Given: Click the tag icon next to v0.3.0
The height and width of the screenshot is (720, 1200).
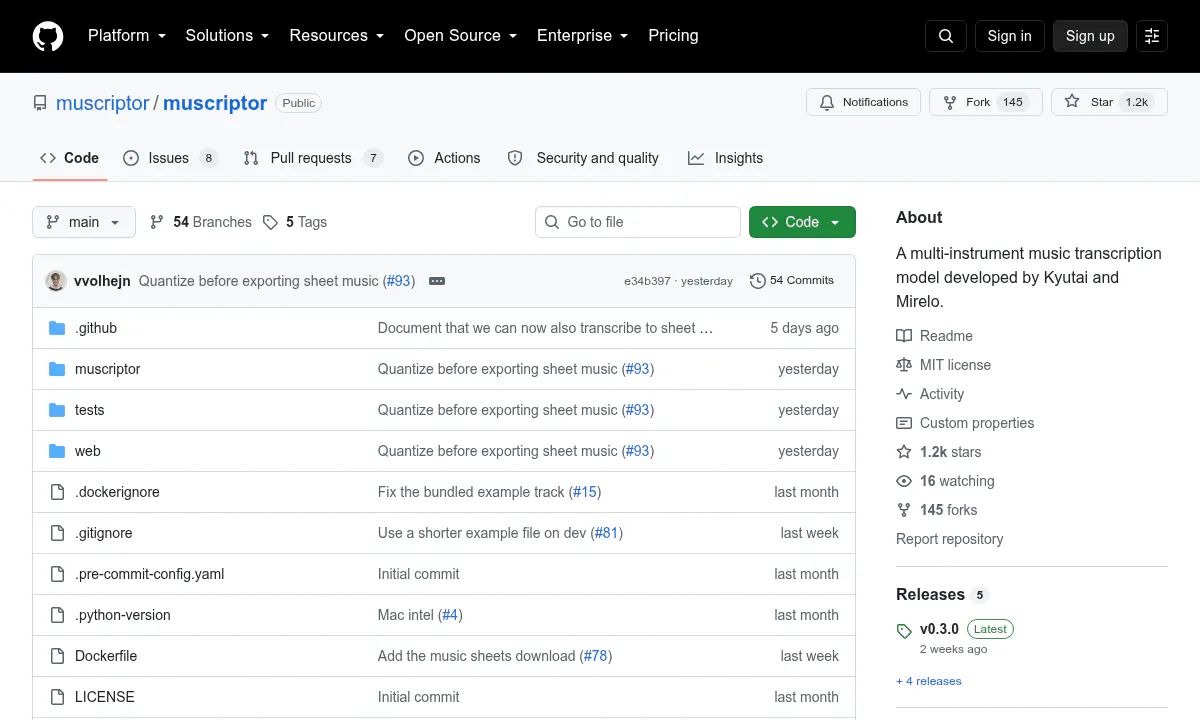Looking at the screenshot, I should pyautogui.click(x=904, y=630).
